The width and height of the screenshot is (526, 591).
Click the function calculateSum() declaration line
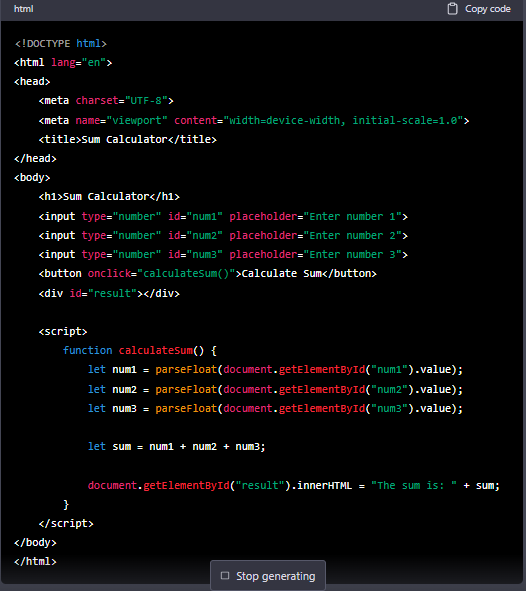click(140, 351)
